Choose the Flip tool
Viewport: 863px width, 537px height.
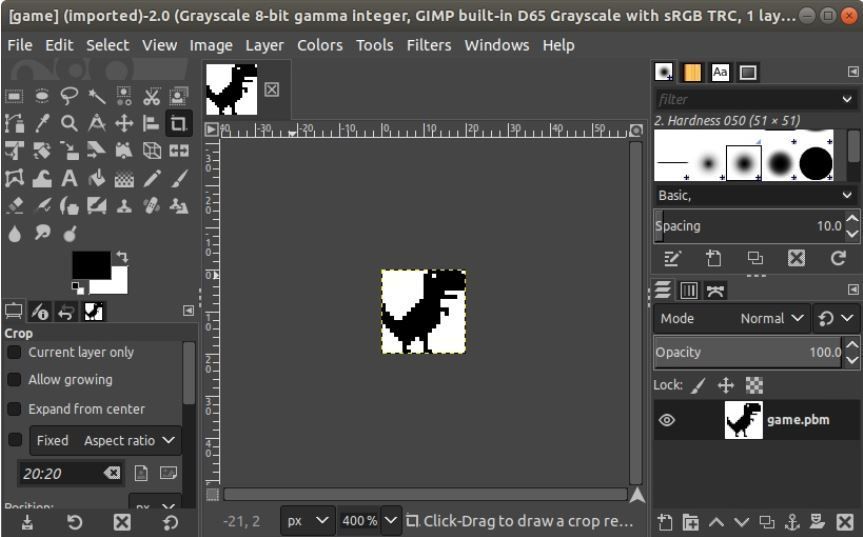(178, 151)
